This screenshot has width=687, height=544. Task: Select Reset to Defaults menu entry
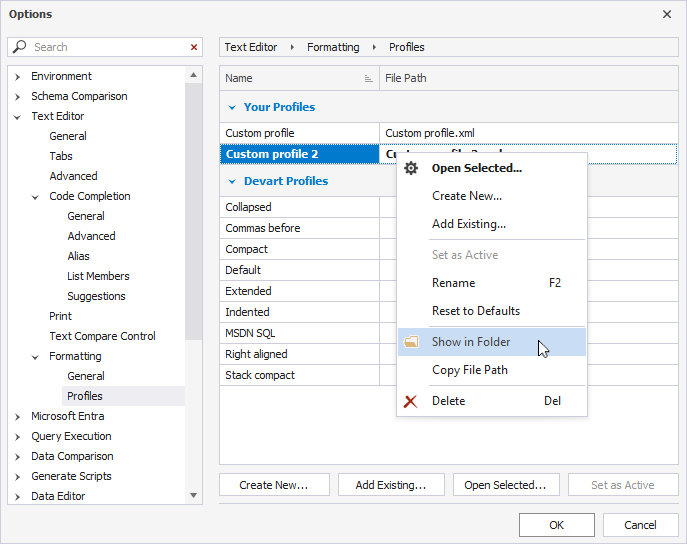[x=475, y=311]
